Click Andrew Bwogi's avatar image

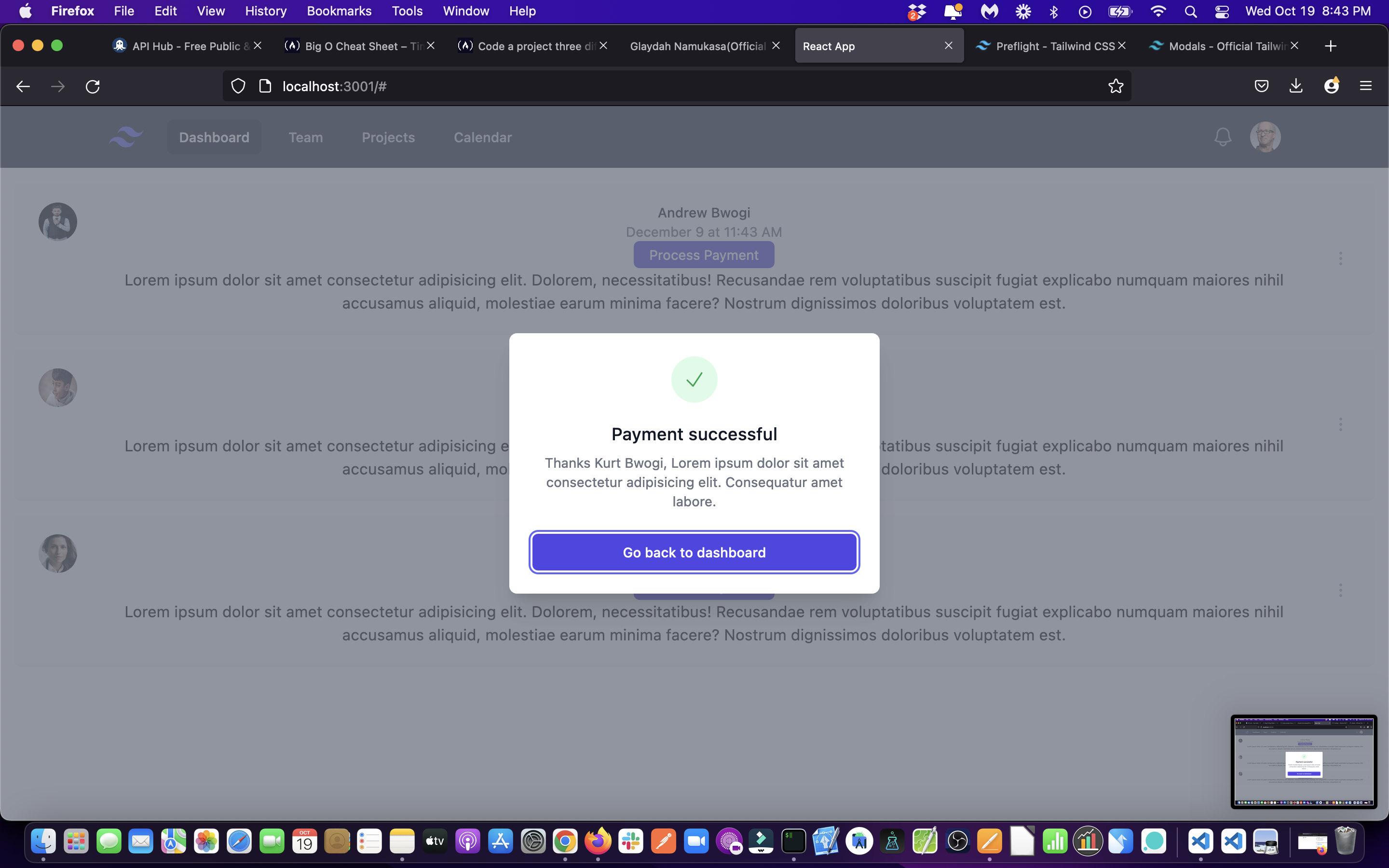(x=57, y=222)
